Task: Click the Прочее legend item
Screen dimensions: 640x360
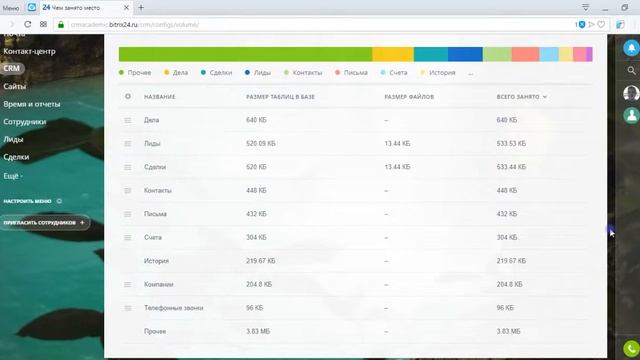Action: tap(135, 73)
